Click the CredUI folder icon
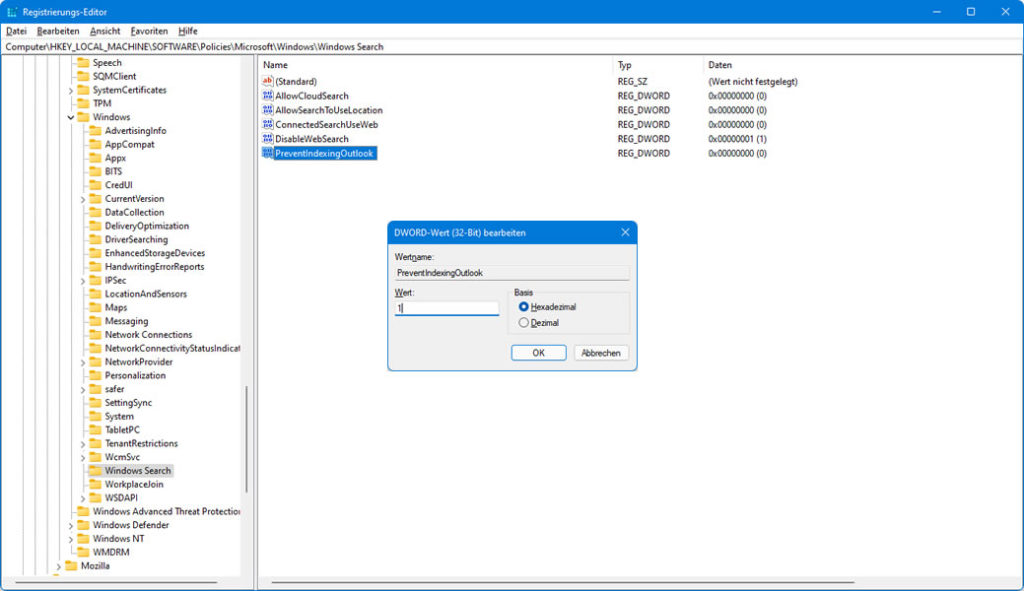The width and height of the screenshot is (1024, 591). point(95,185)
